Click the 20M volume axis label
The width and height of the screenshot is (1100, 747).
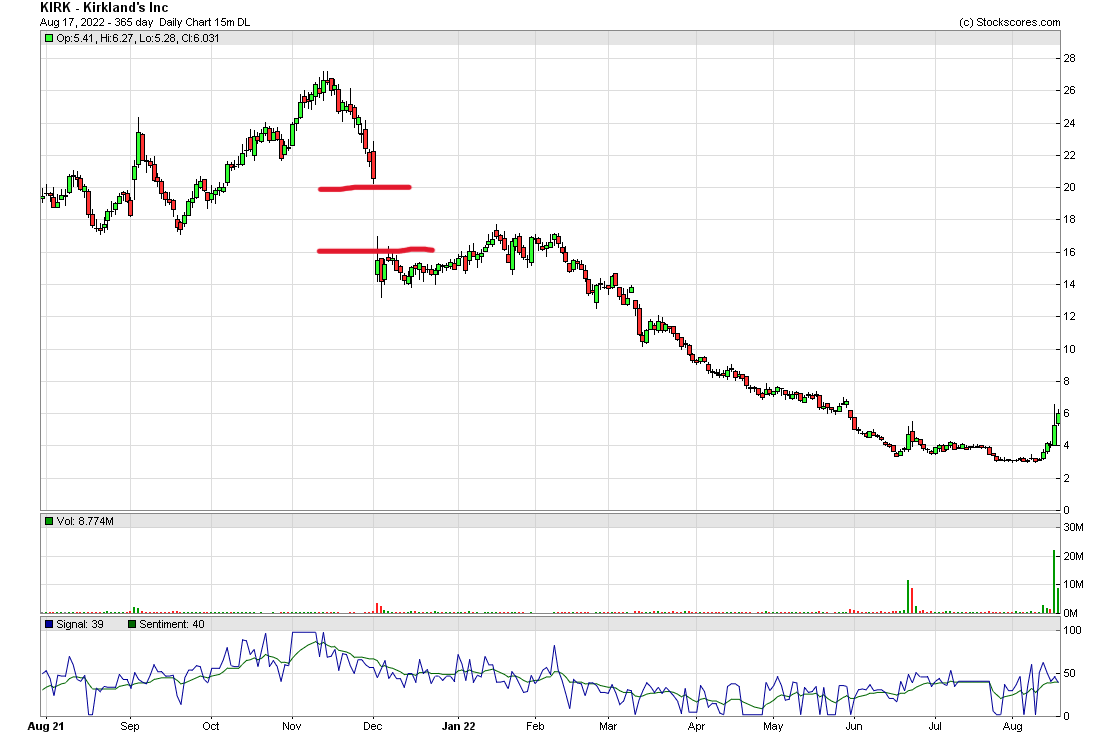click(1073, 556)
